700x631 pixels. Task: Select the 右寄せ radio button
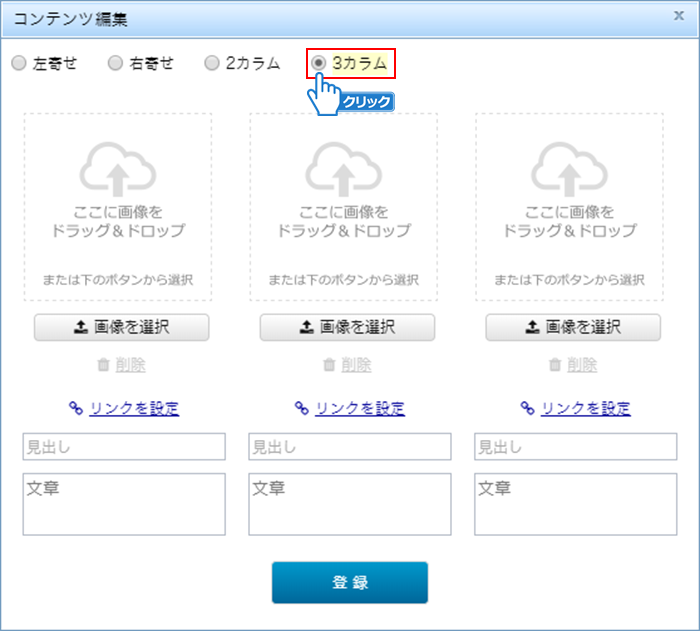click(x=115, y=64)
